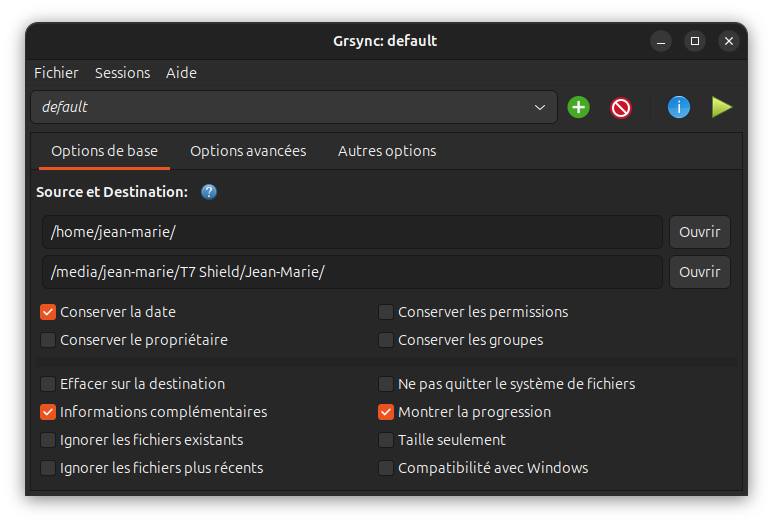Start synchronization with green play arrow

pyautogui.click(x=722, y=107)
